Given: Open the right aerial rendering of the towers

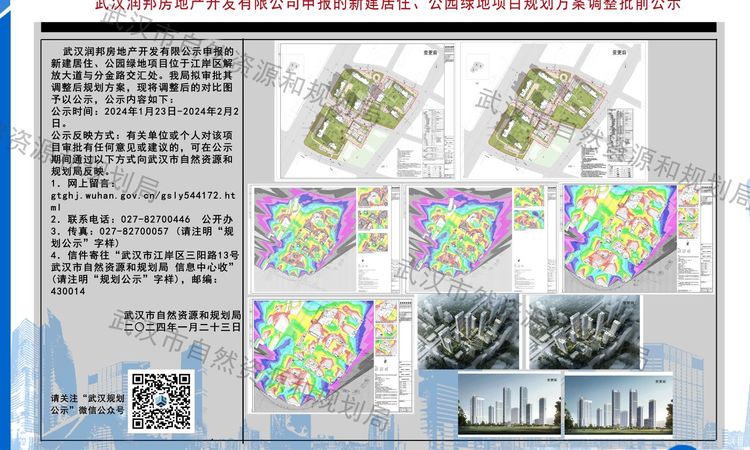Looking at the screenshot, I should click(584, 332).
